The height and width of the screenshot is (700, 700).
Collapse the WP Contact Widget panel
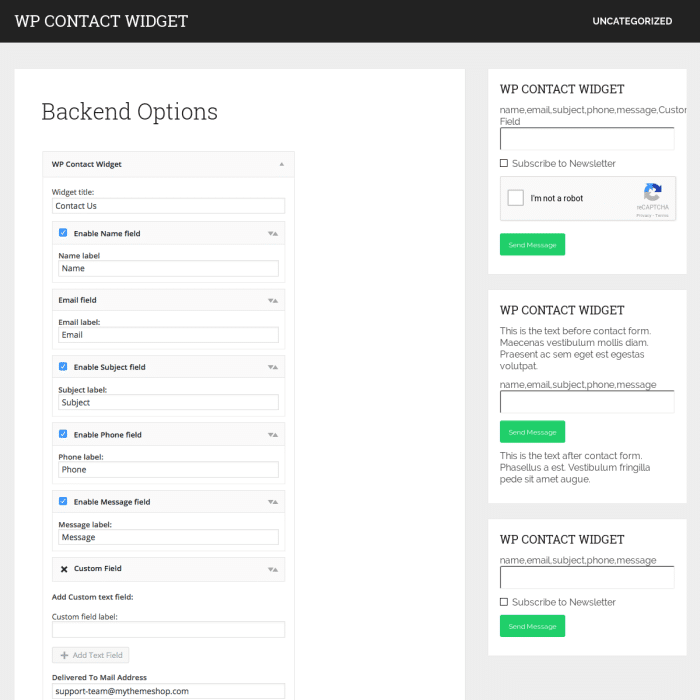pos(281,164)
